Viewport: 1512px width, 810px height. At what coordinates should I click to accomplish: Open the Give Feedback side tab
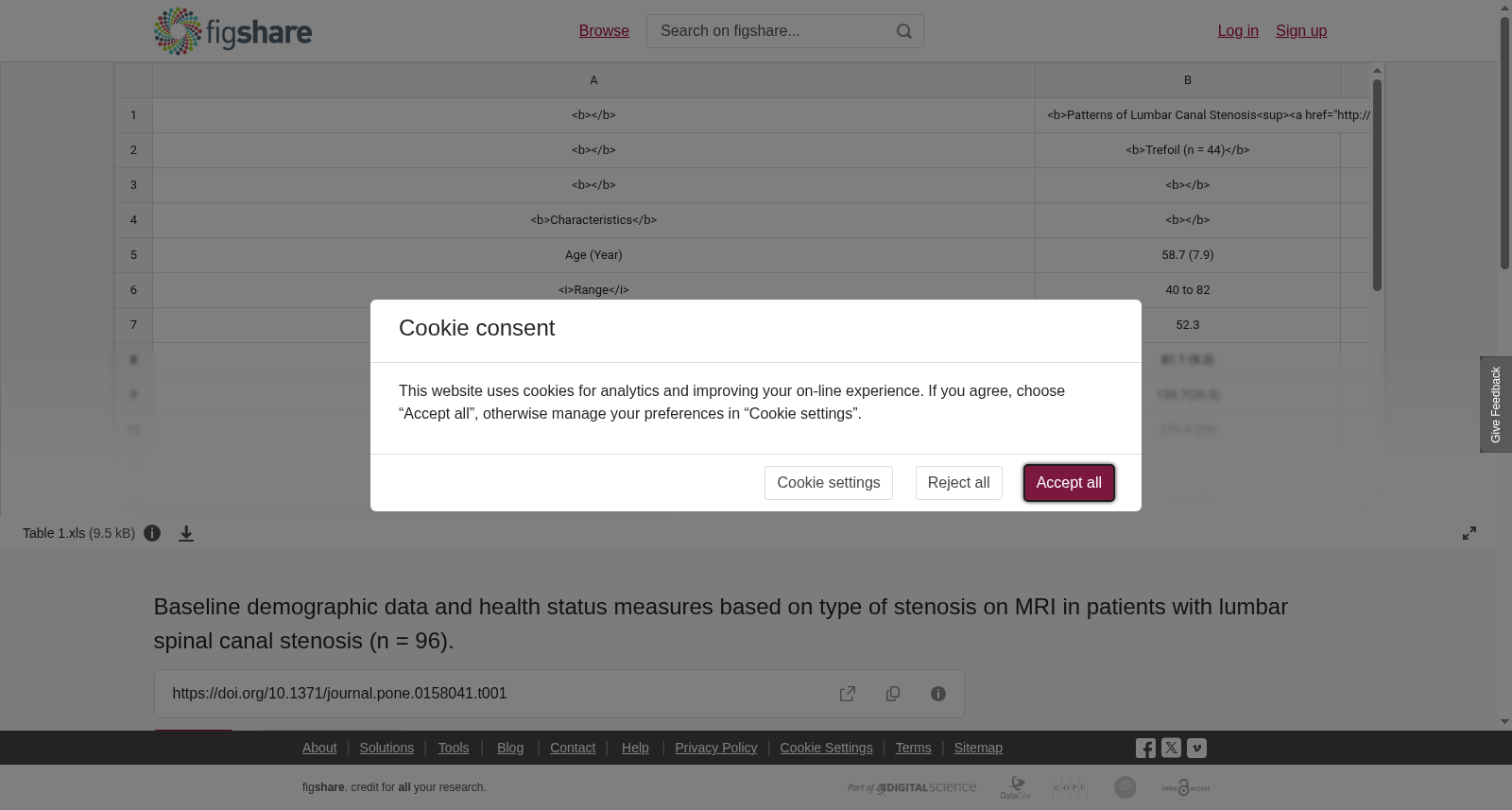pyautogui.click(x=1496, y=405)
